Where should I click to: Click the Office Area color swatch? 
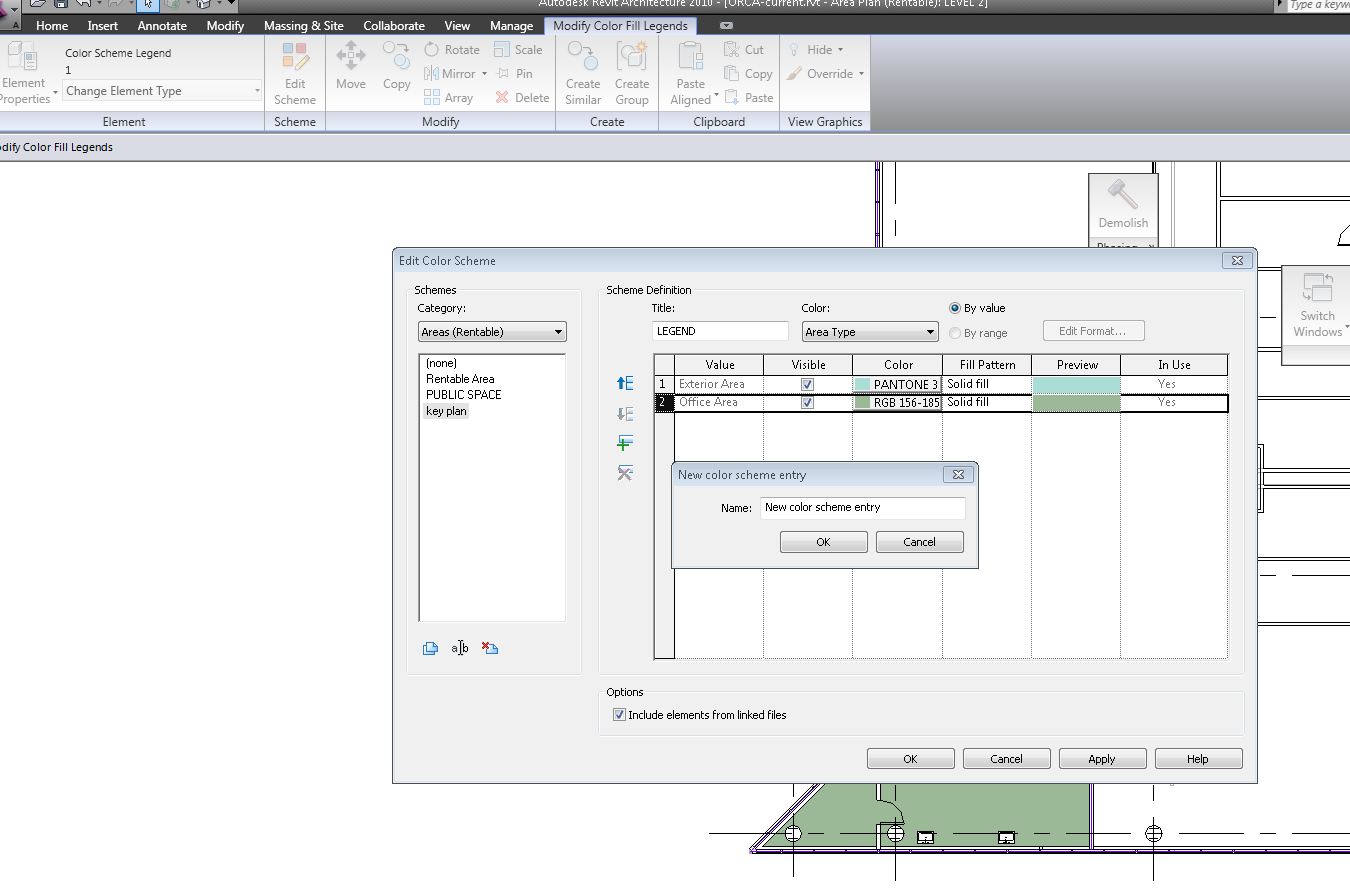coord(862,402)
